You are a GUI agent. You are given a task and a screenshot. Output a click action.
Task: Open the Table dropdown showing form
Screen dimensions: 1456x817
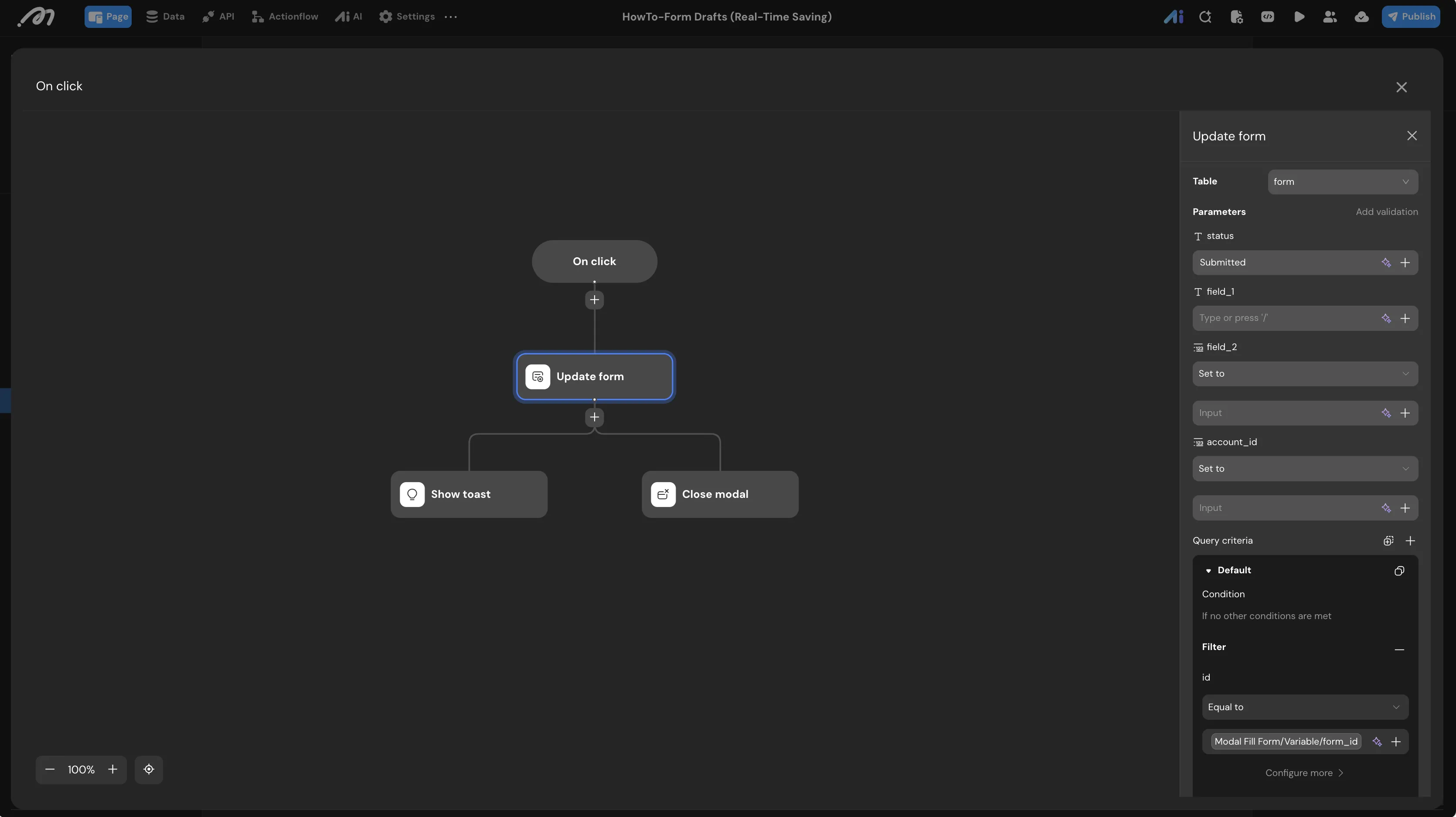[1342, 182]
